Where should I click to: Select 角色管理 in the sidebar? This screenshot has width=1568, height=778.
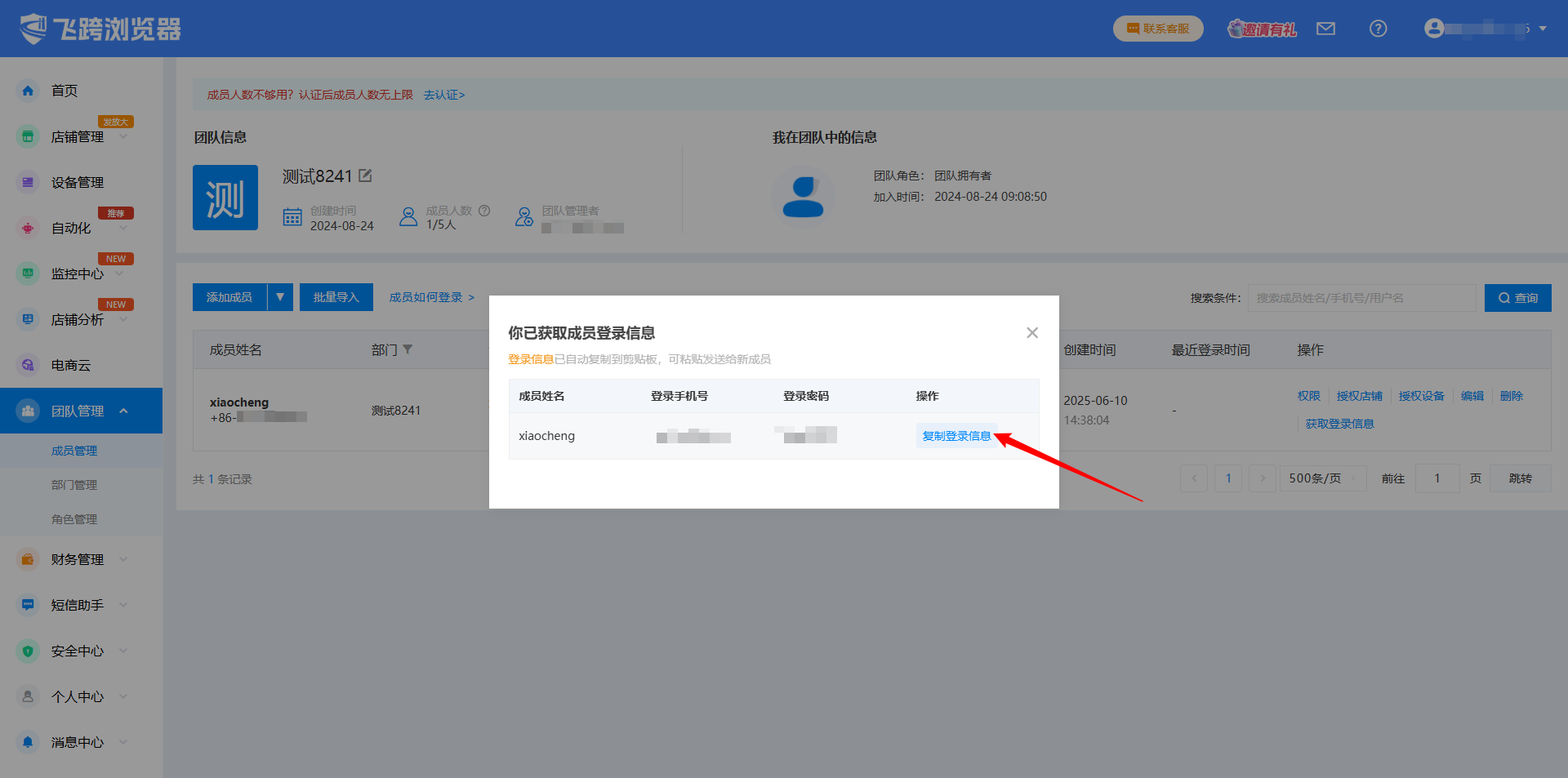74,519
